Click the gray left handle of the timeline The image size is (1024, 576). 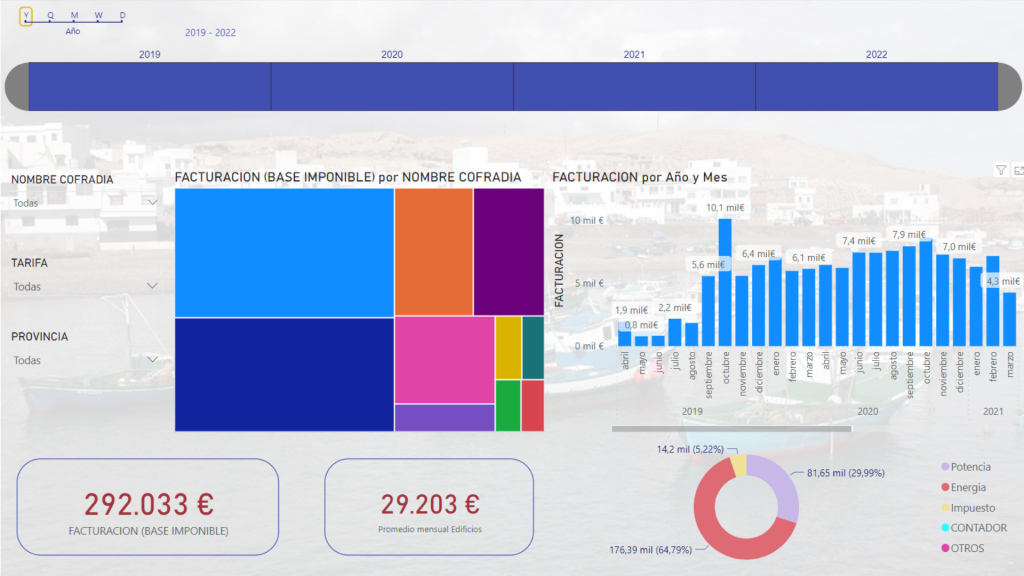(17, 87)
